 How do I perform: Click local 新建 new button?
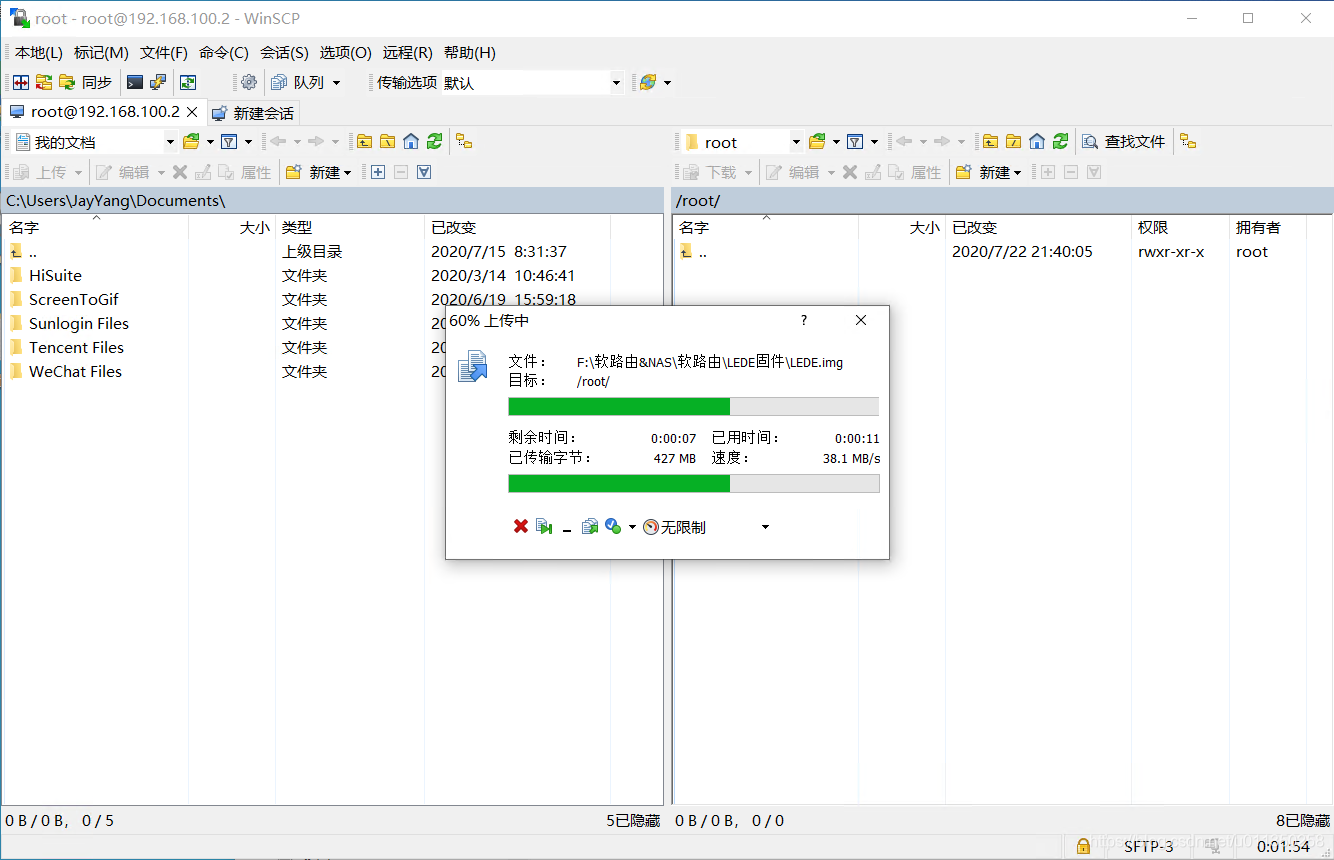point(318,172)
